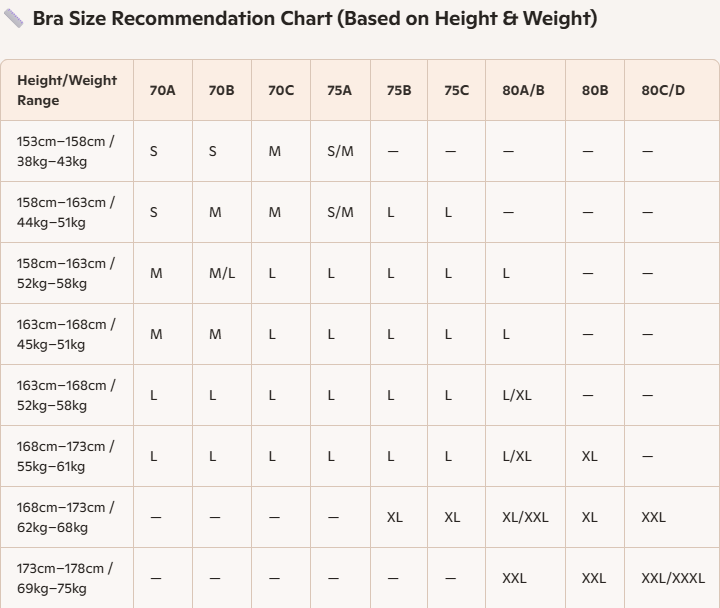Click the 173cm–178cm / 69kg–75kg row label
Viewport: 720px width, 608px height.
64,578
